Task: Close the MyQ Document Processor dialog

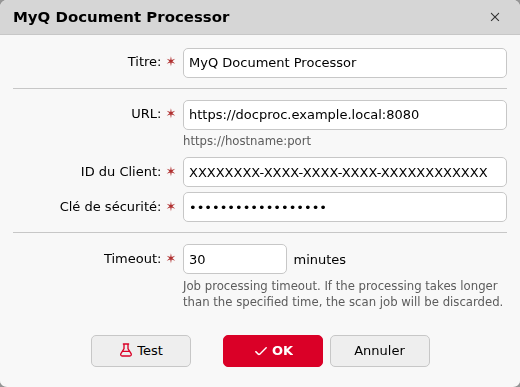Action: 495,17
